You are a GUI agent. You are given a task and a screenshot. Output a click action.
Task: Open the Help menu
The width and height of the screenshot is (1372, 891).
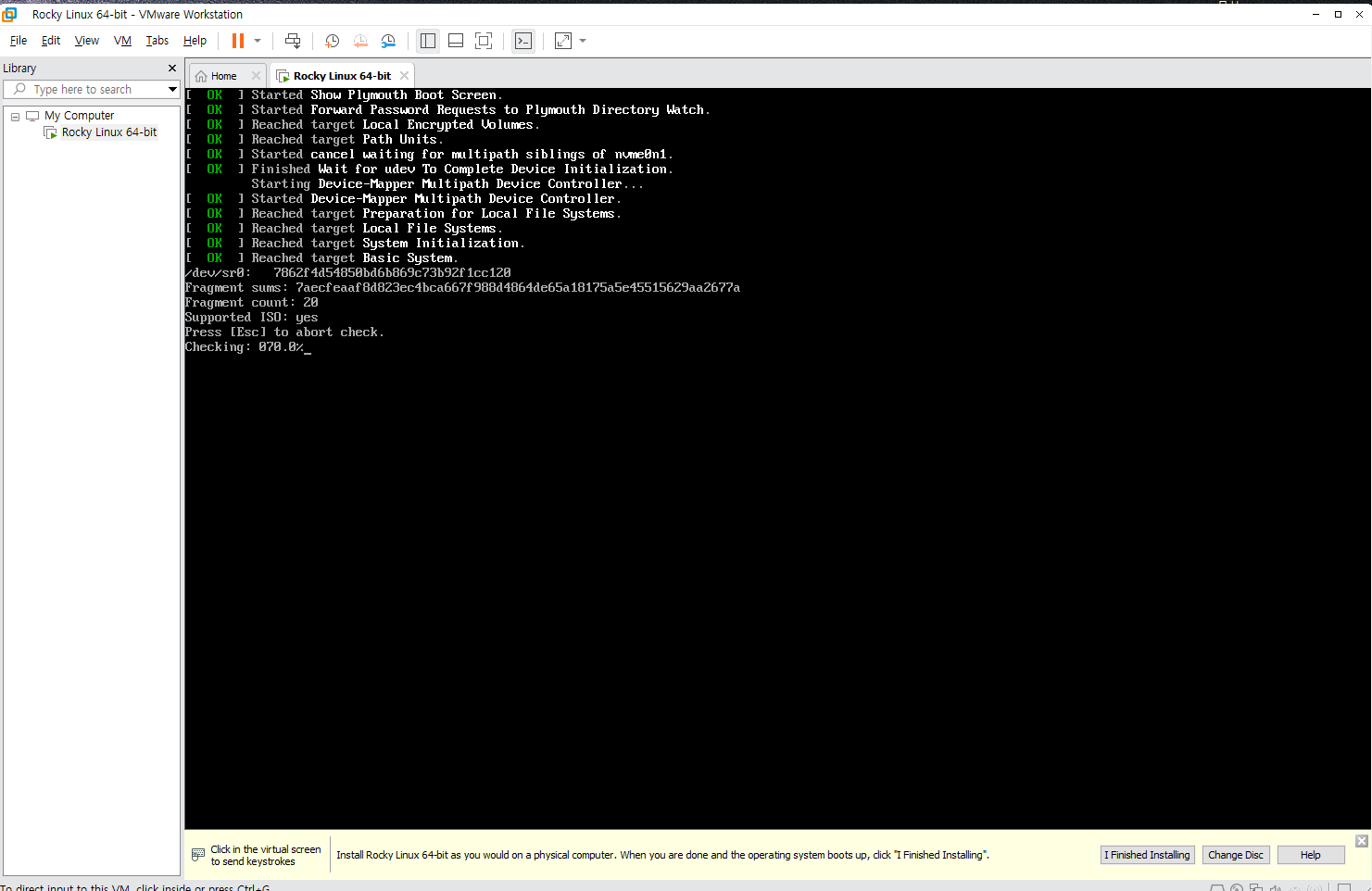195,41
